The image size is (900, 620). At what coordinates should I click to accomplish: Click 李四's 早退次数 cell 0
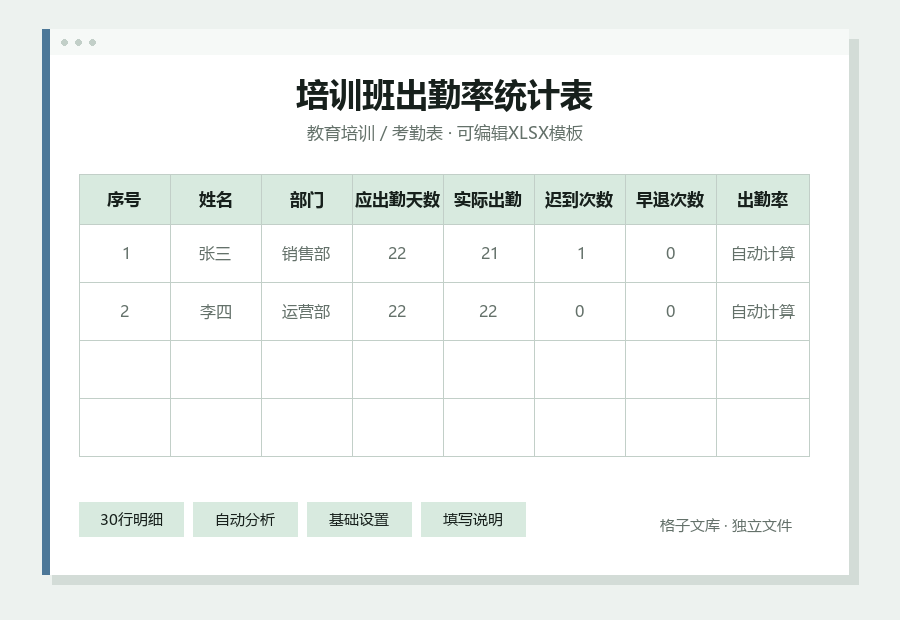click(671, 312)
